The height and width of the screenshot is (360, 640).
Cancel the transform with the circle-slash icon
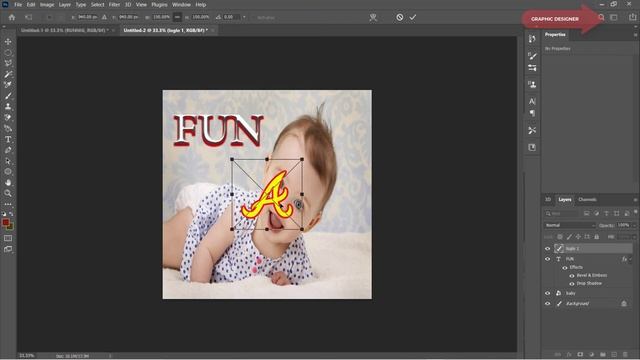pyautogui.click(x=400, y=17)
